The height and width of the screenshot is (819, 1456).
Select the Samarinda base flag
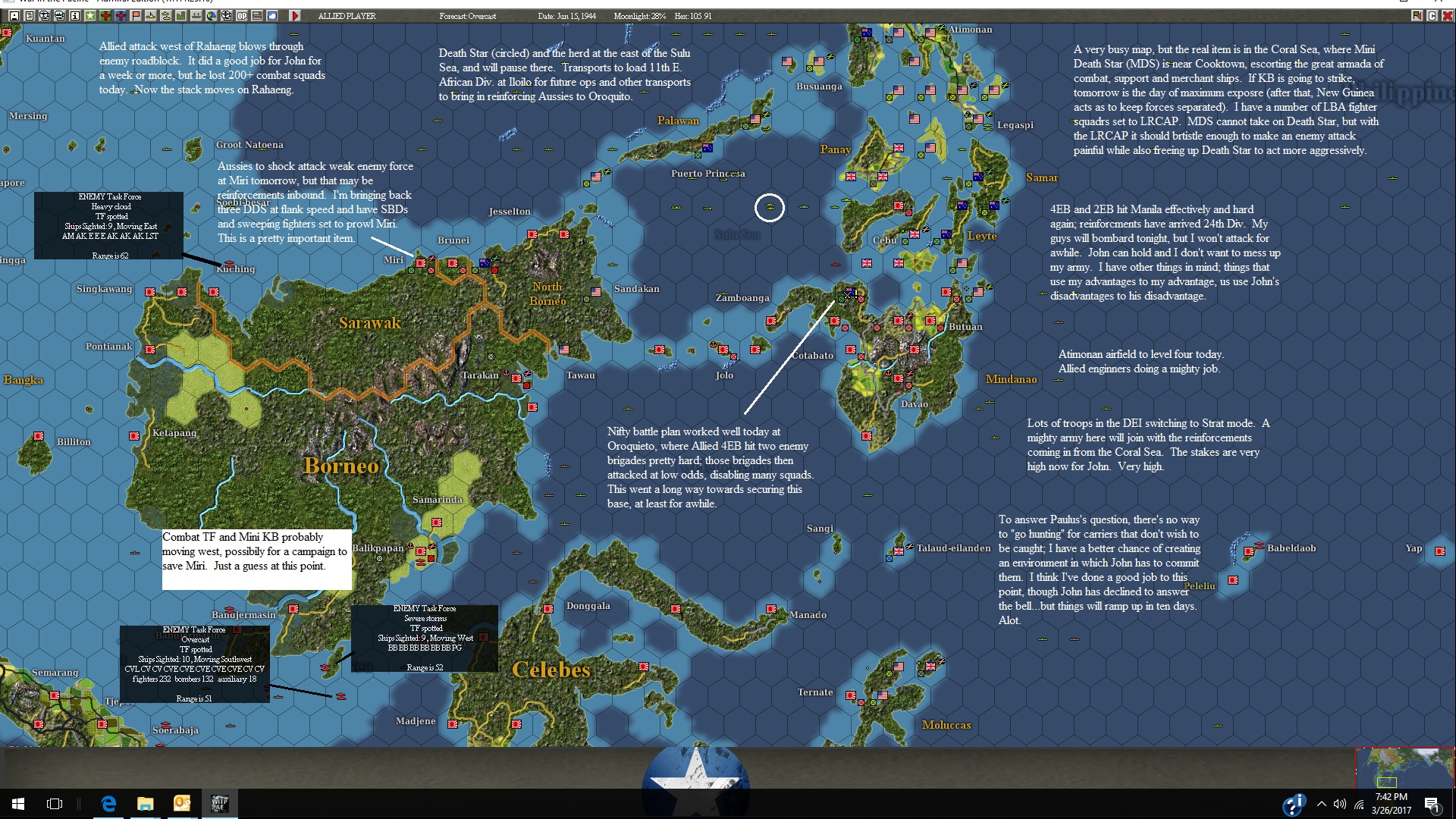tap(437, 522)
